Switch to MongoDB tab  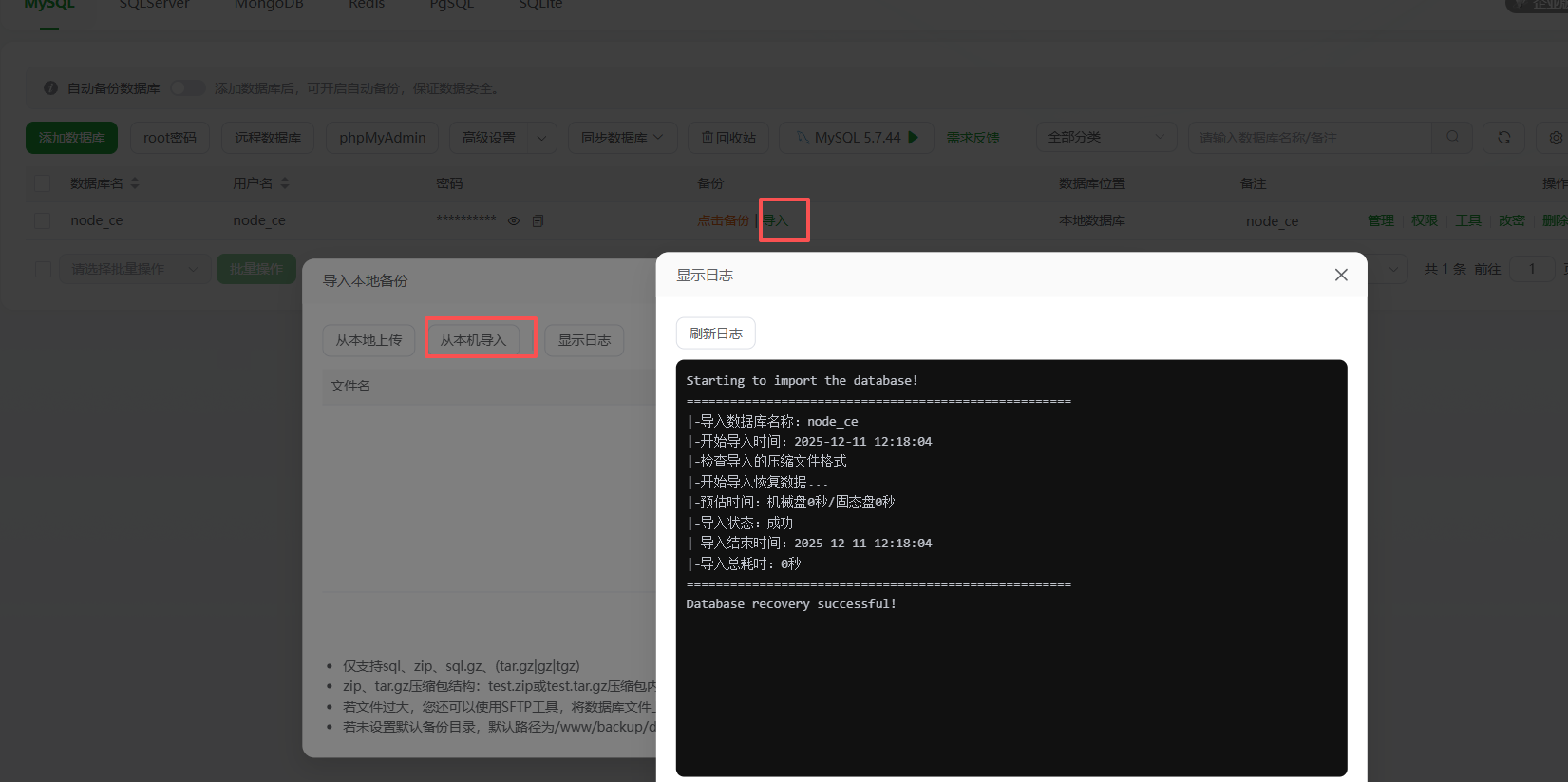click(x=269, y=5)
